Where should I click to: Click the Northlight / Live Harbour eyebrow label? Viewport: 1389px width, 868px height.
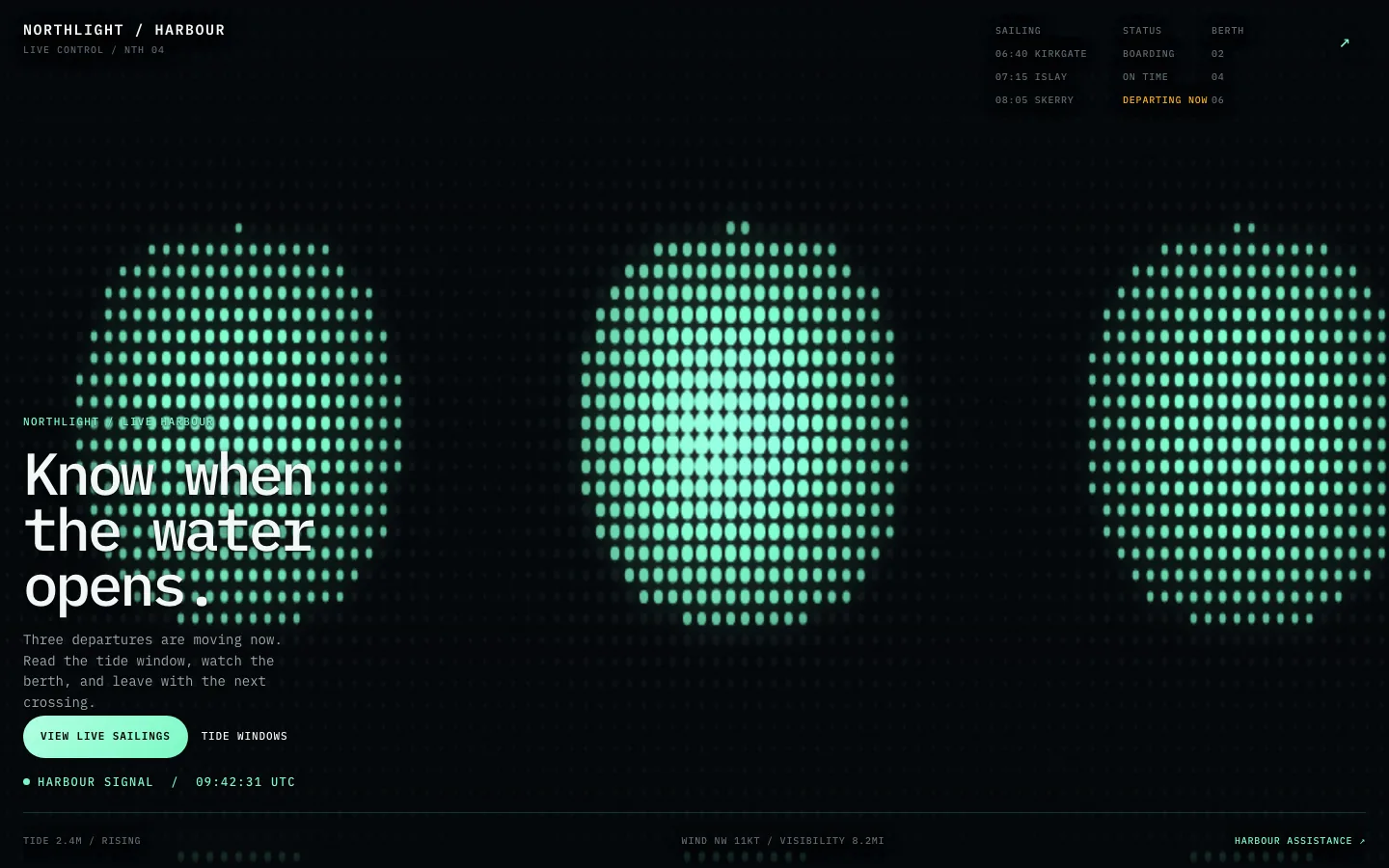pos(119,422)
